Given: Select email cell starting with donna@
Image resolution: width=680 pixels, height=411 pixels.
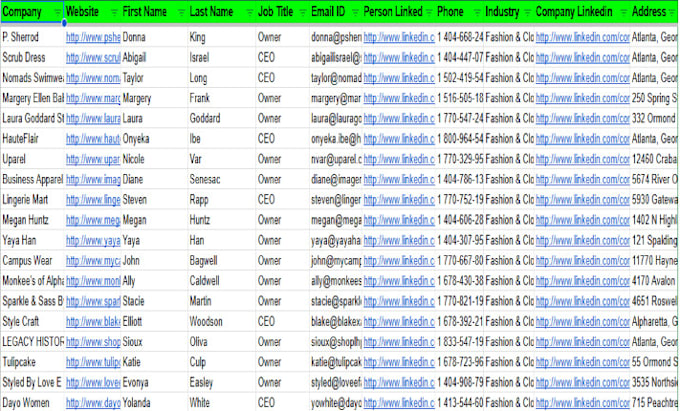Looking at the screenshot, I should tap(336, 37).
